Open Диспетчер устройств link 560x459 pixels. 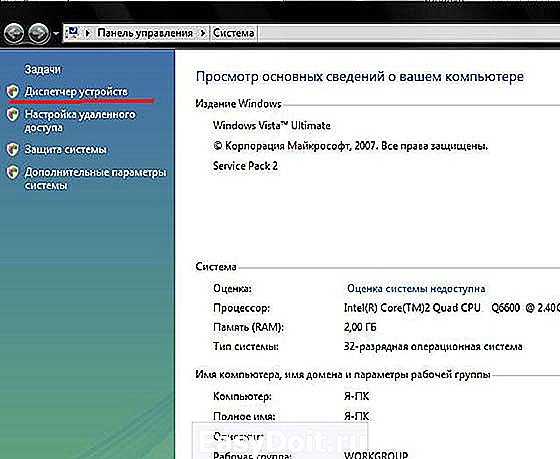point(76,92)
